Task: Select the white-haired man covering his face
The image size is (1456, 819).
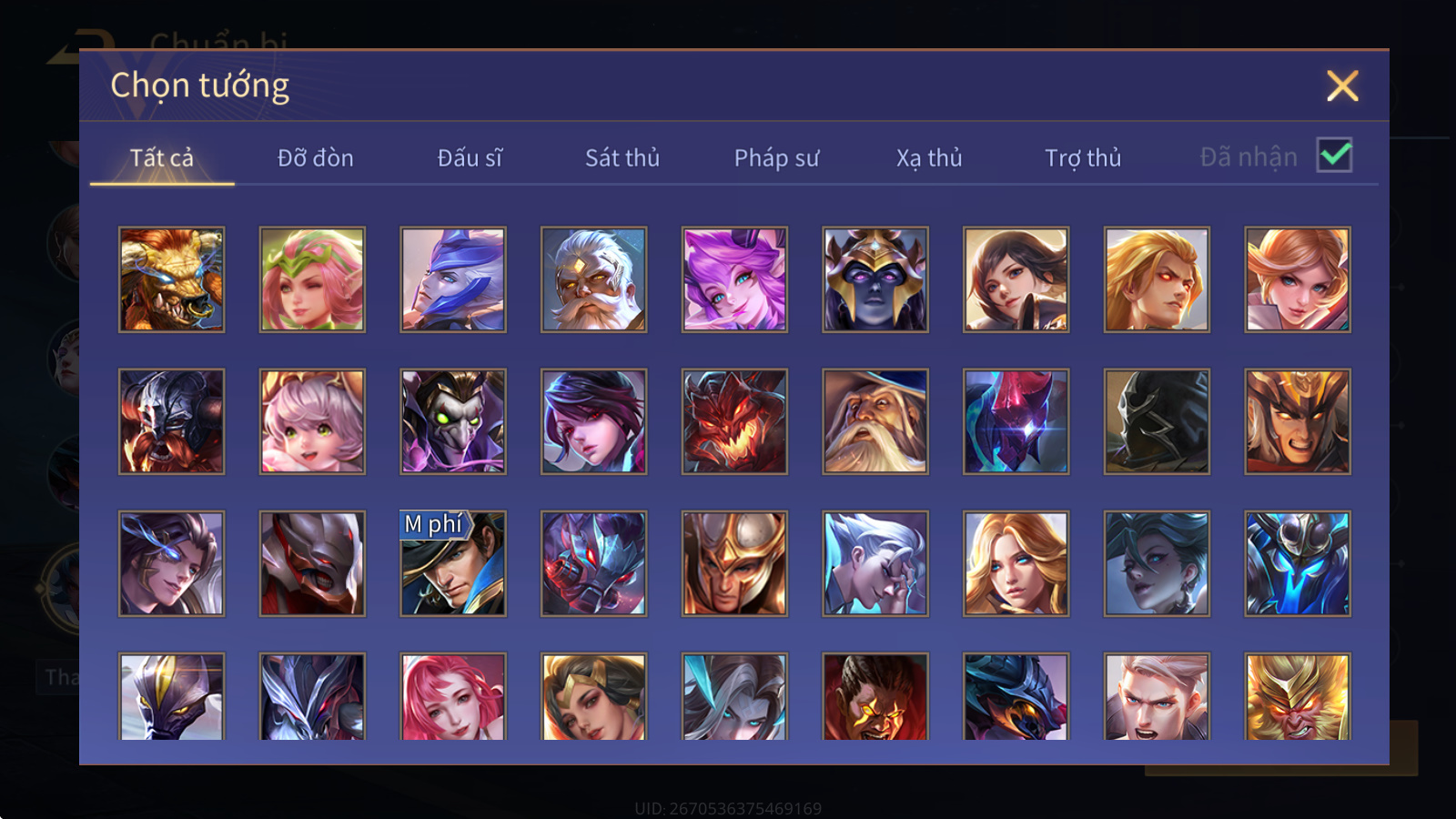Action: point(875,563)
